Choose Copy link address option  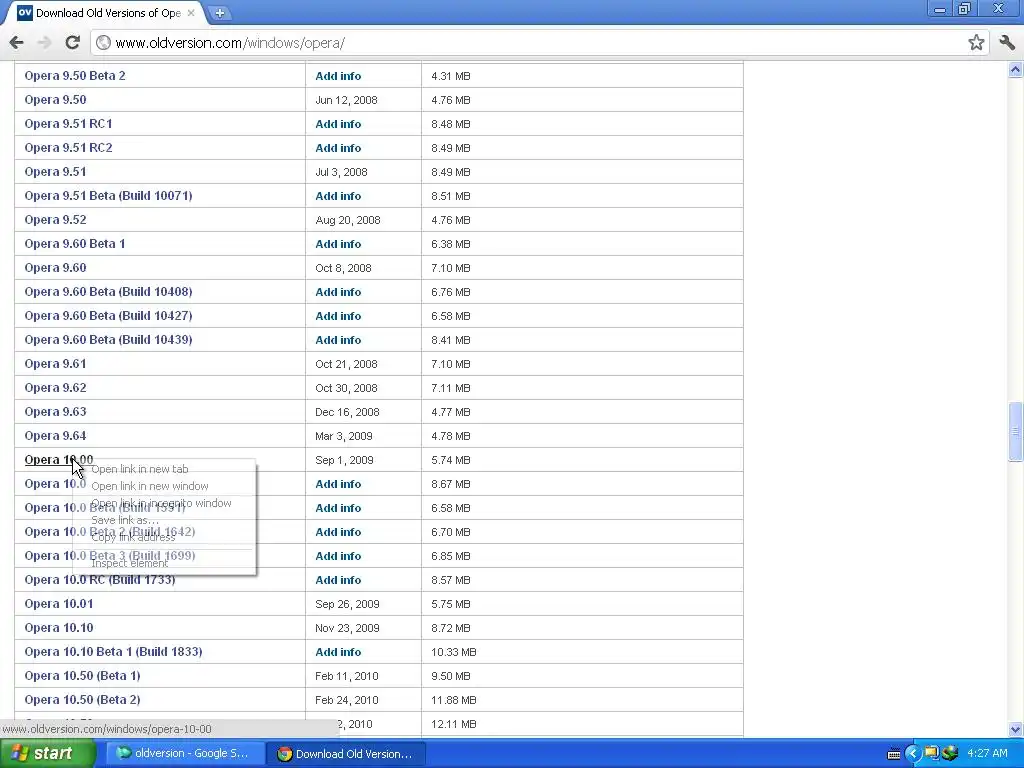[133, 537]
